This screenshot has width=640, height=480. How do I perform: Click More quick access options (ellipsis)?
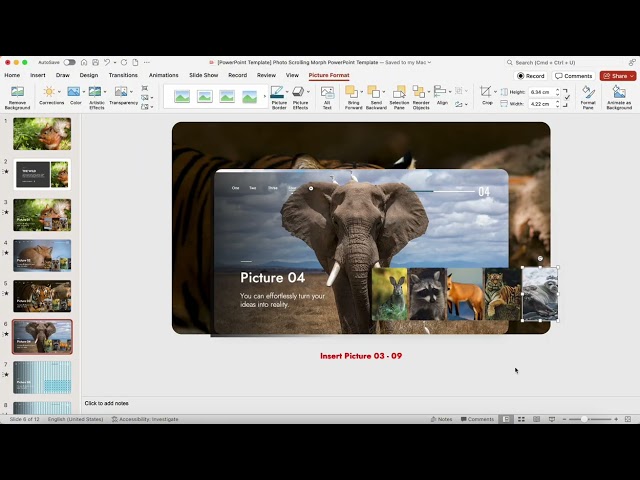tap(147, 62)
